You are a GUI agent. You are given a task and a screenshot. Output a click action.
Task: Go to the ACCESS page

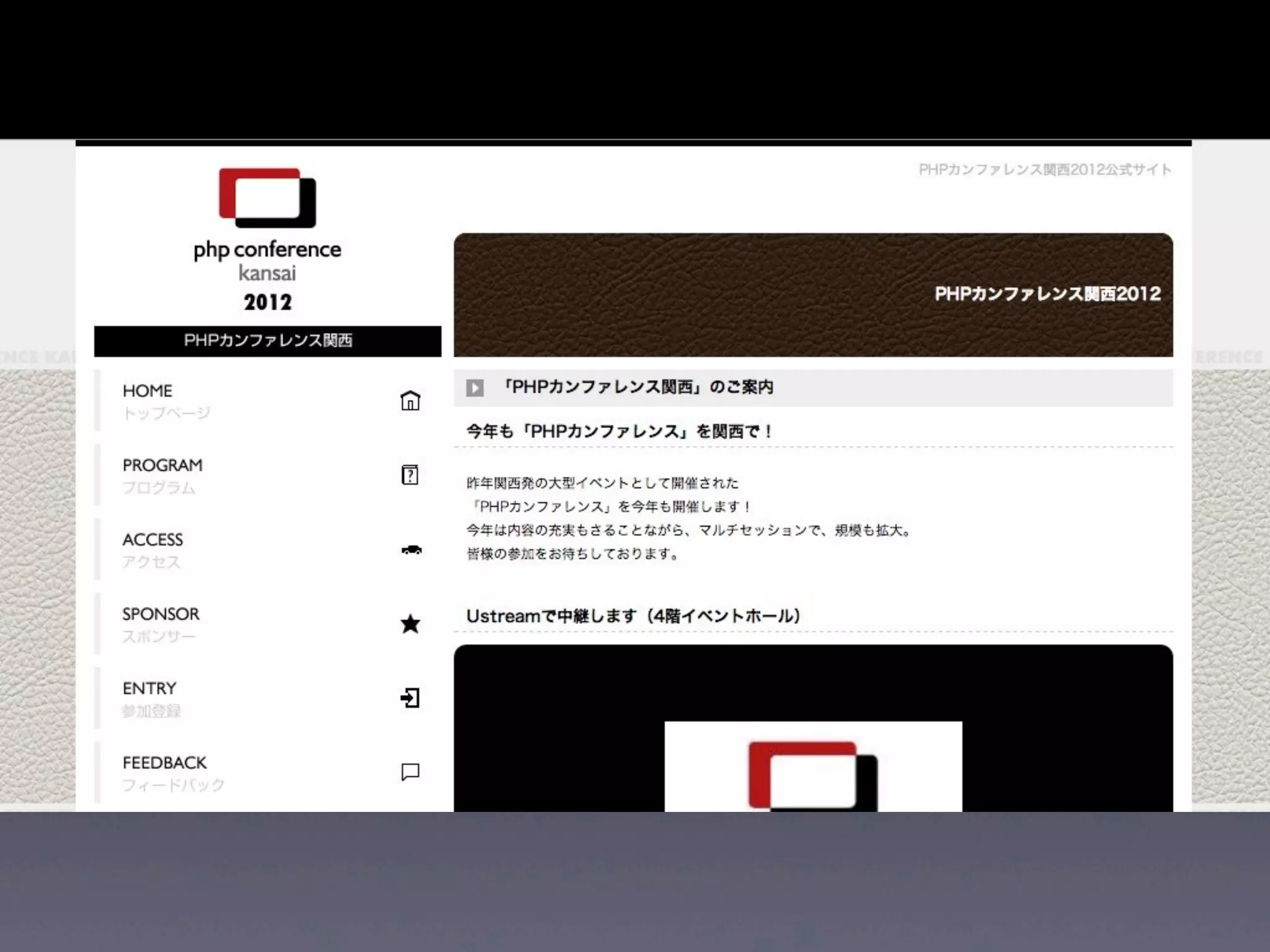pyautogui.click(x=153, y=540)
